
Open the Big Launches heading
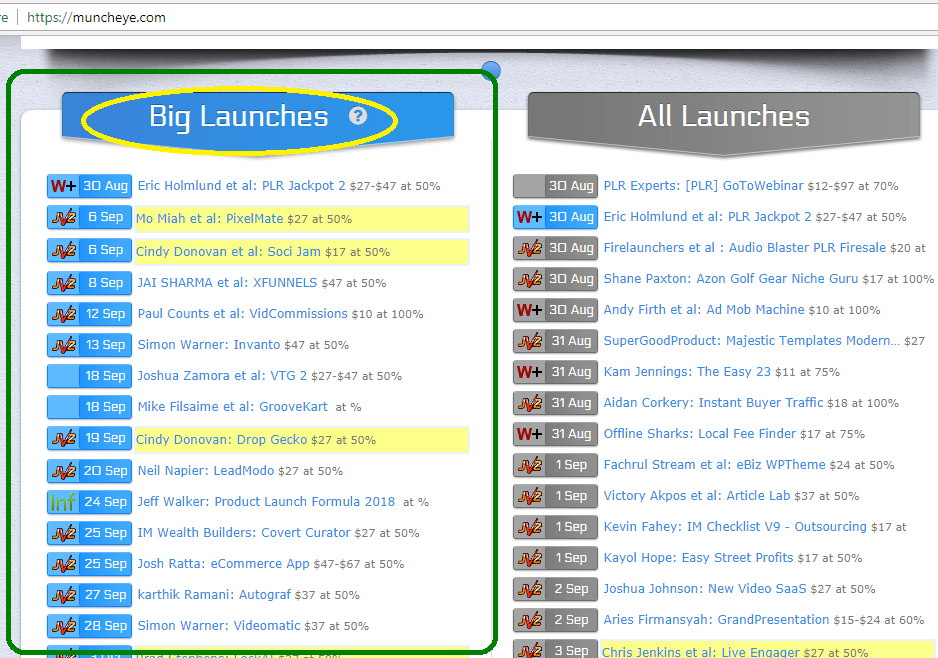(239, 116)
